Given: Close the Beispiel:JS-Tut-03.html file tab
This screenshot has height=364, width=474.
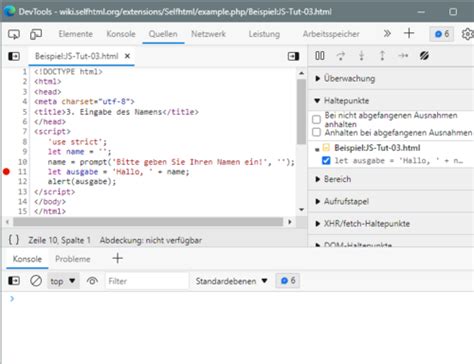Looking at the screenshot, I should 127,56.
